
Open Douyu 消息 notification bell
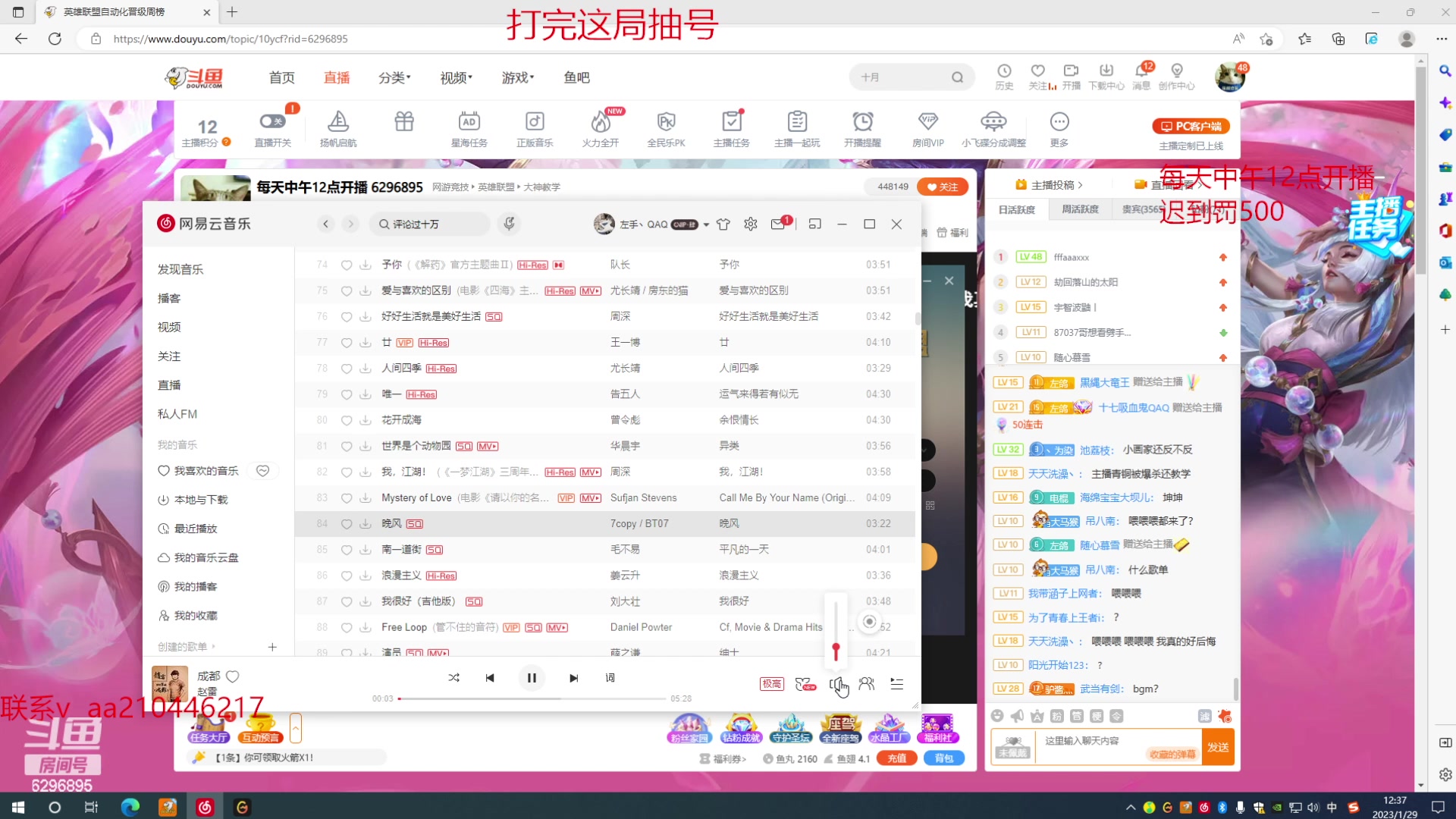point(1141,77)
